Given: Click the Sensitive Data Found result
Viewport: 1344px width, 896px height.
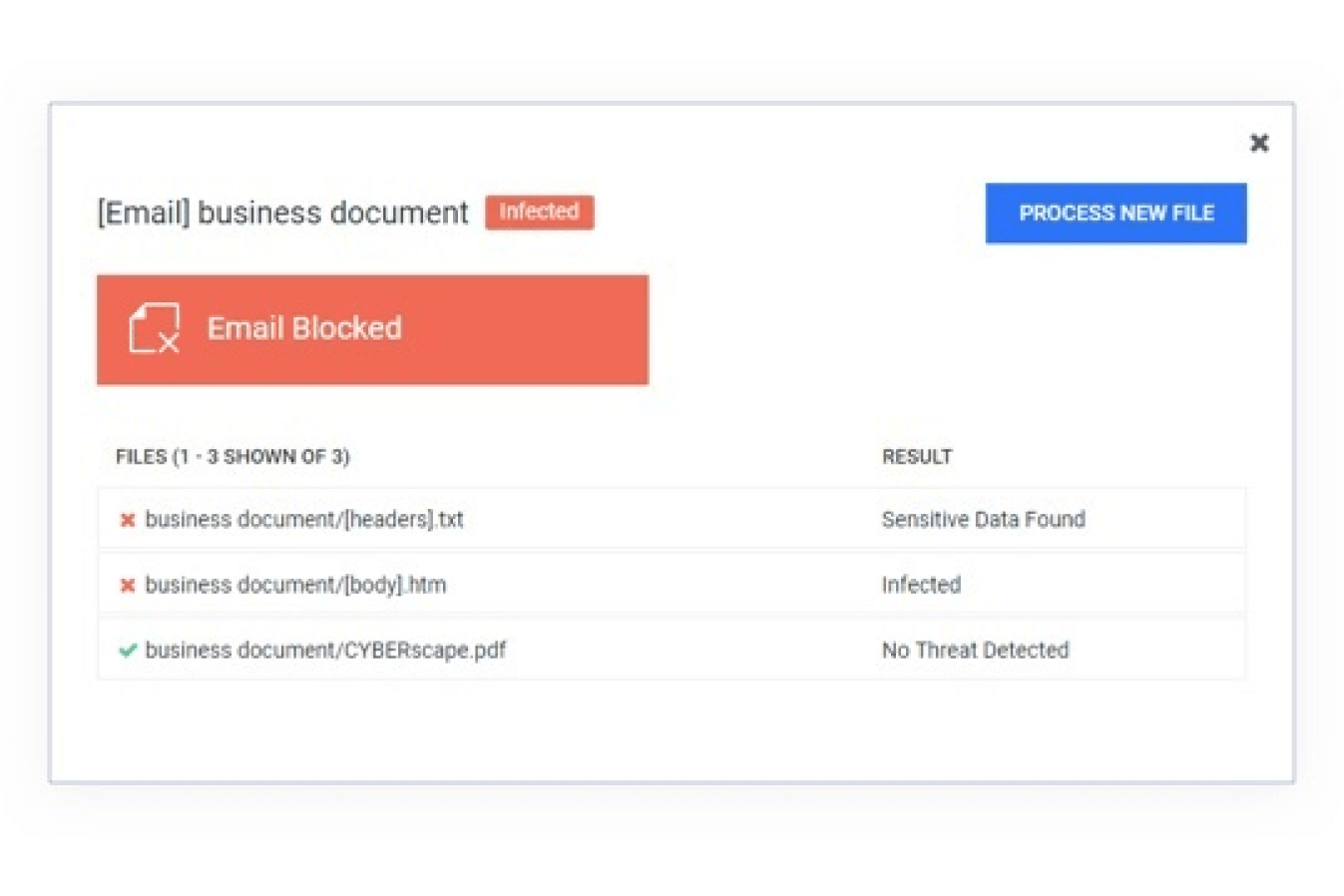Looking at the screenshot, I should coord(983,519).
